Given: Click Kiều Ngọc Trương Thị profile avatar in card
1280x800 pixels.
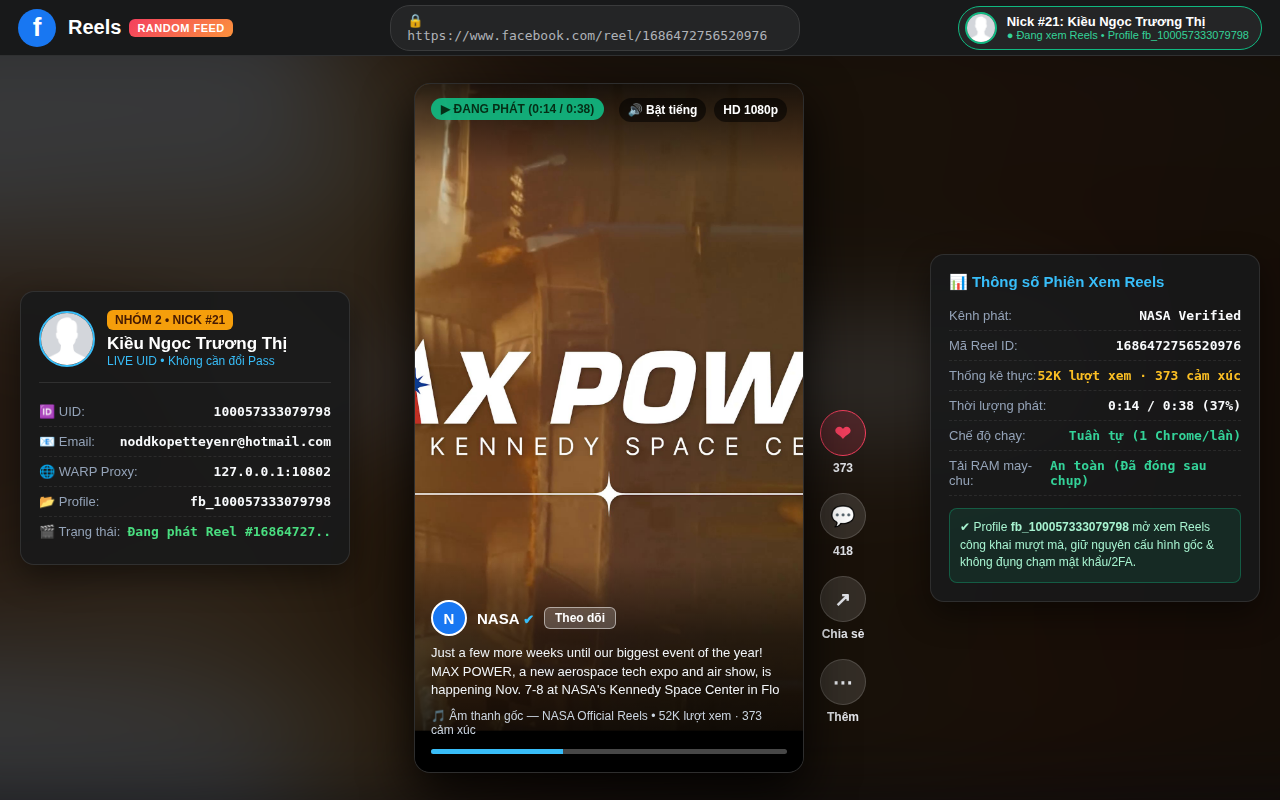Looking at the screenshot, I should pos(67,339).
